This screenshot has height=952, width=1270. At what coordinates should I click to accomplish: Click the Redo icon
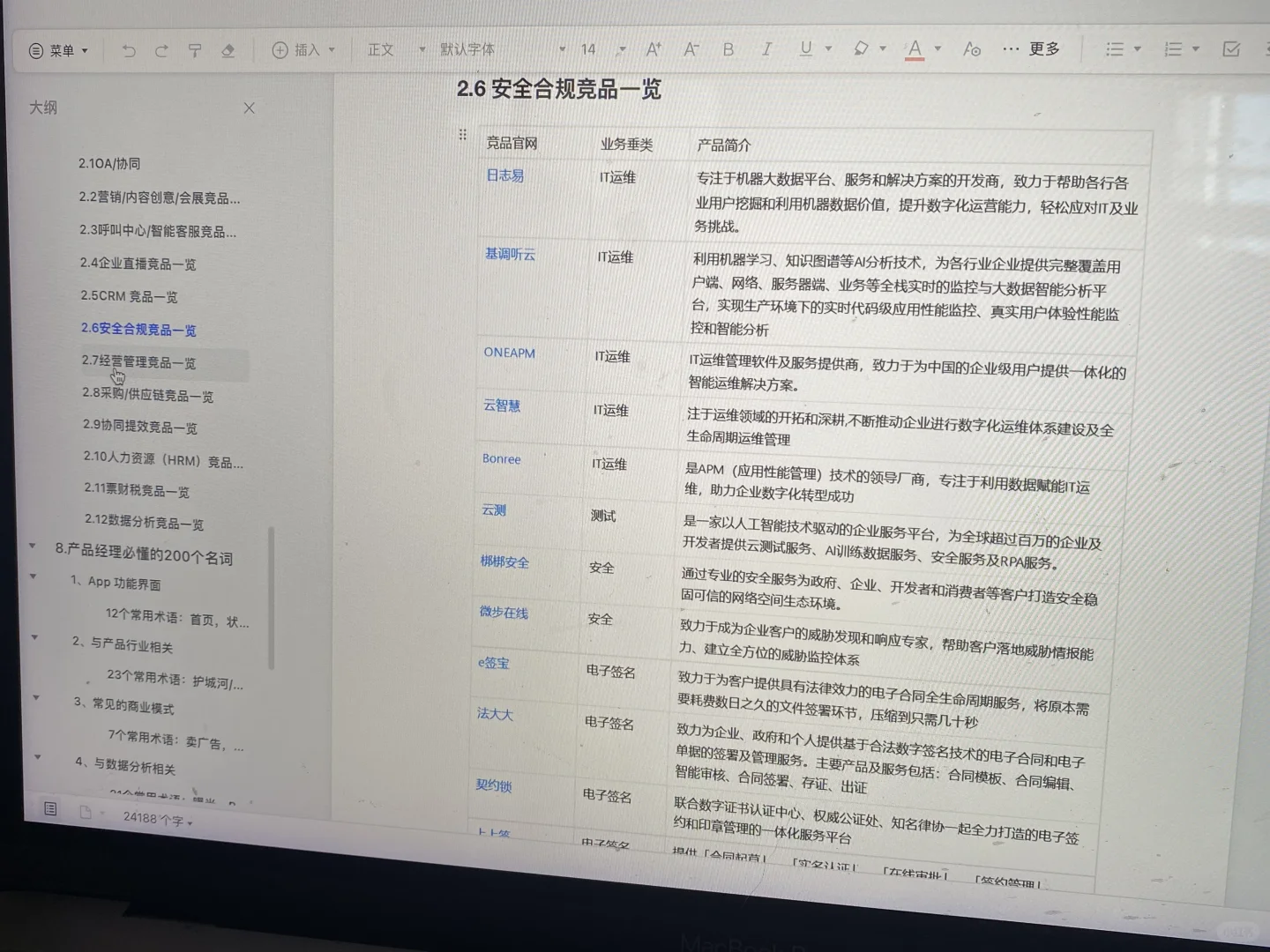tap(161, 50)
